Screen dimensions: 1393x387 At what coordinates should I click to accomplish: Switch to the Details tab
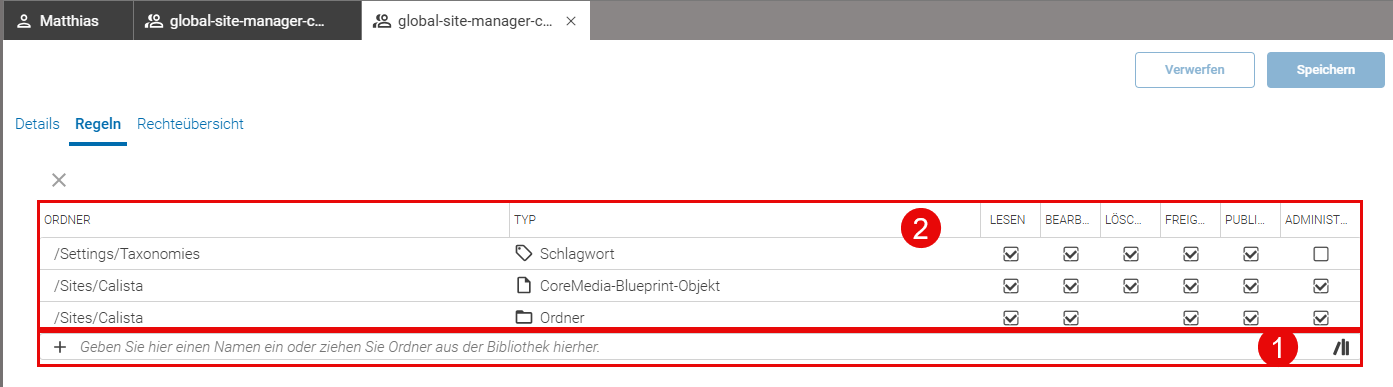[x=37, y=124]
